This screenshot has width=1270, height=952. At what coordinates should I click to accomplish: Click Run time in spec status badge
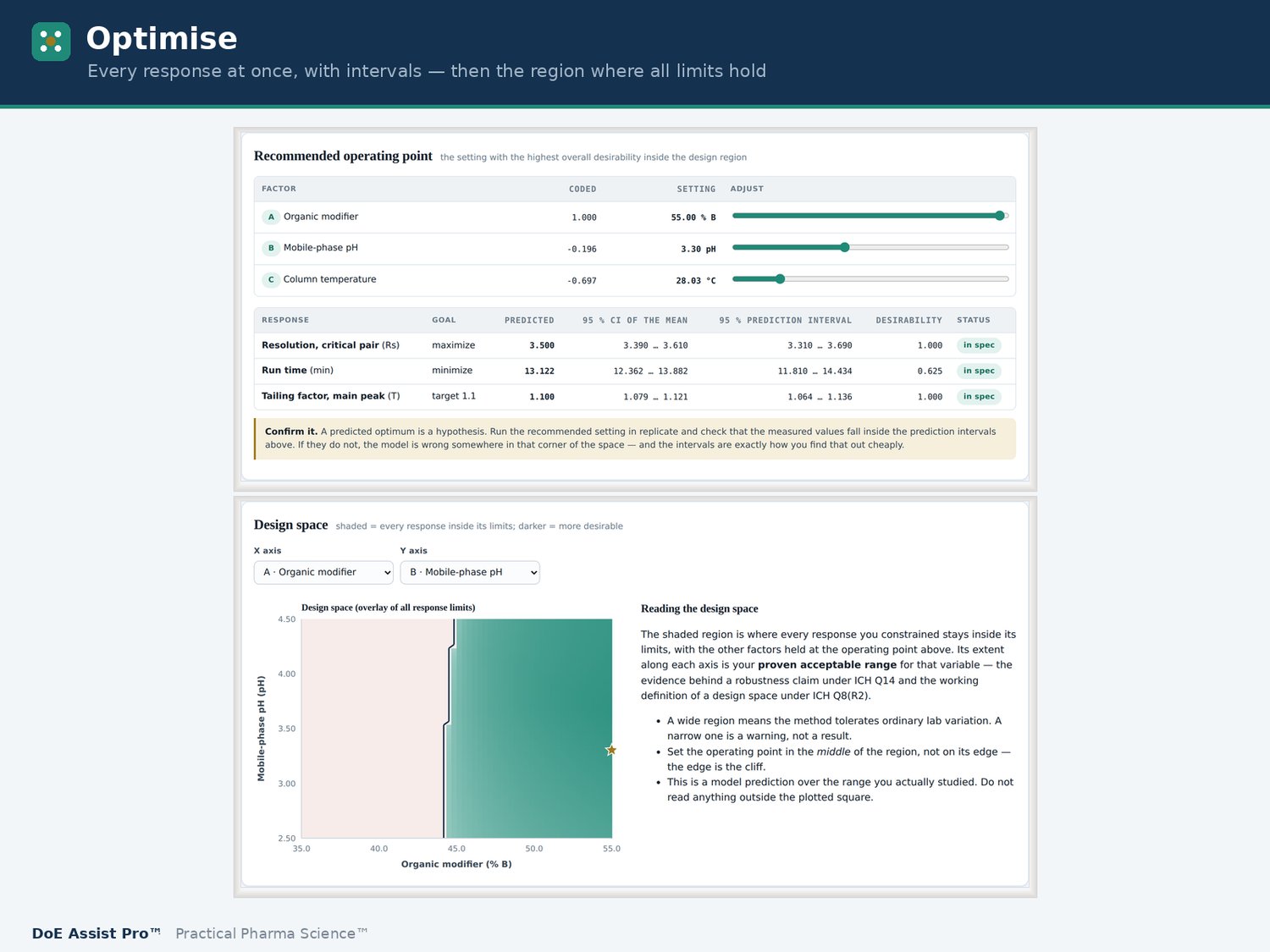(x=979, y=371)
